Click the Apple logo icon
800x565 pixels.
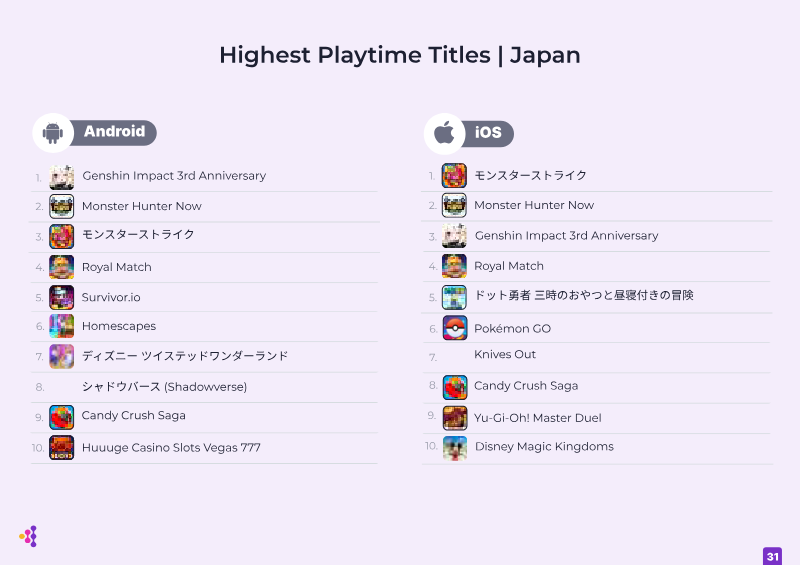444,134
